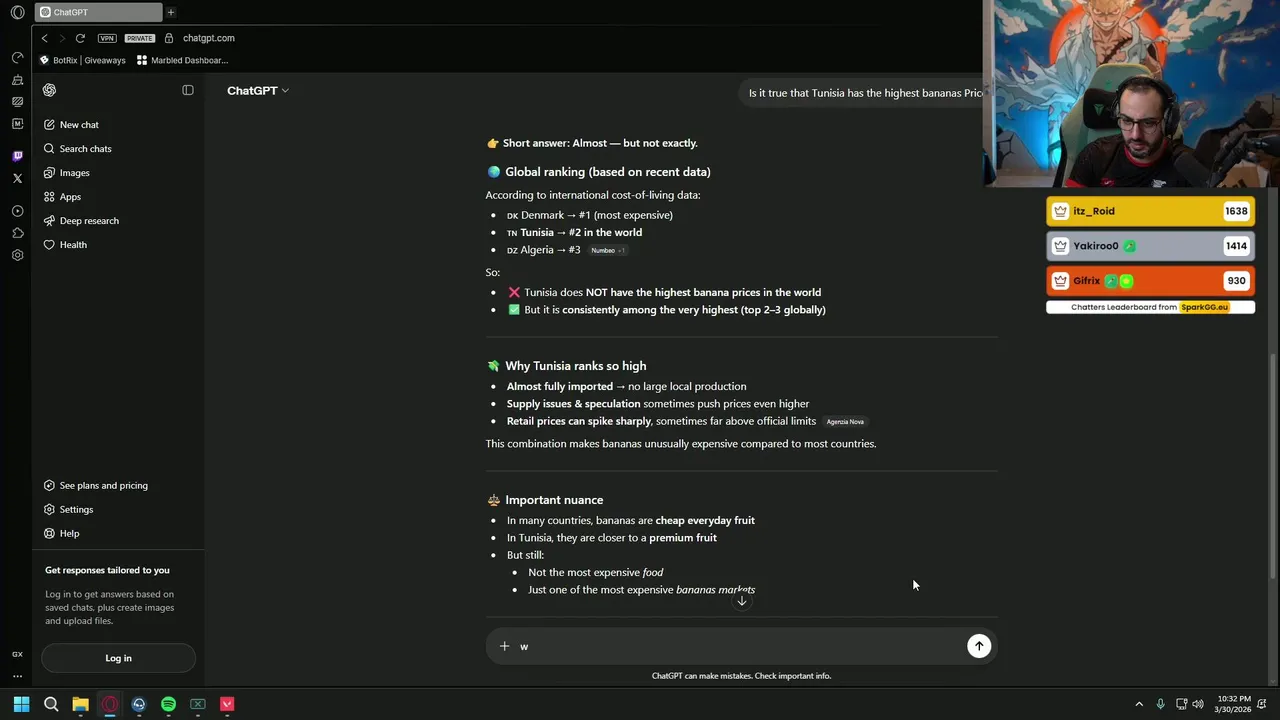
Task: Click the send message arrow button
Action: (x=979, y=646)
